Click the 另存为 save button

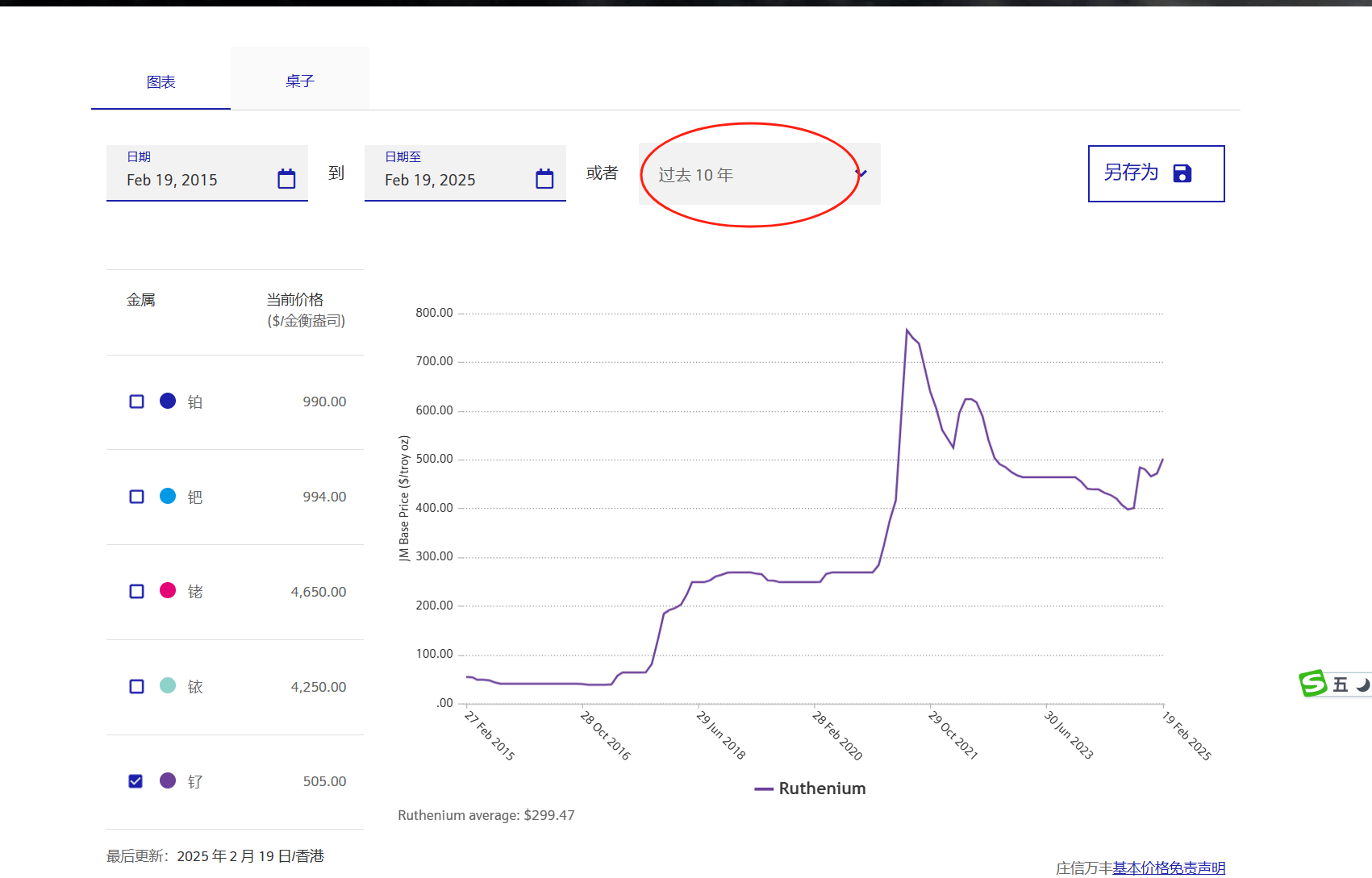click(1155, 173)
